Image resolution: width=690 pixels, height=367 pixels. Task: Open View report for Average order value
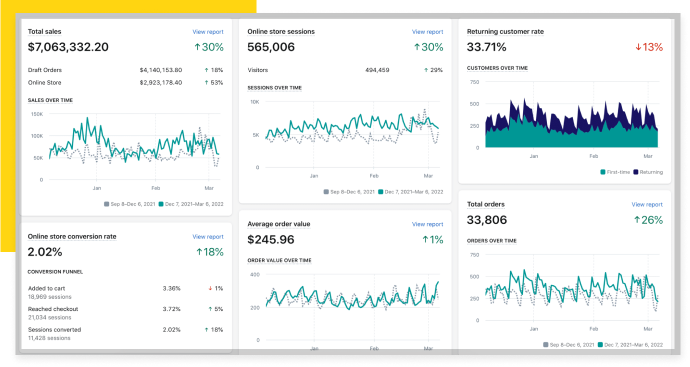427,224
